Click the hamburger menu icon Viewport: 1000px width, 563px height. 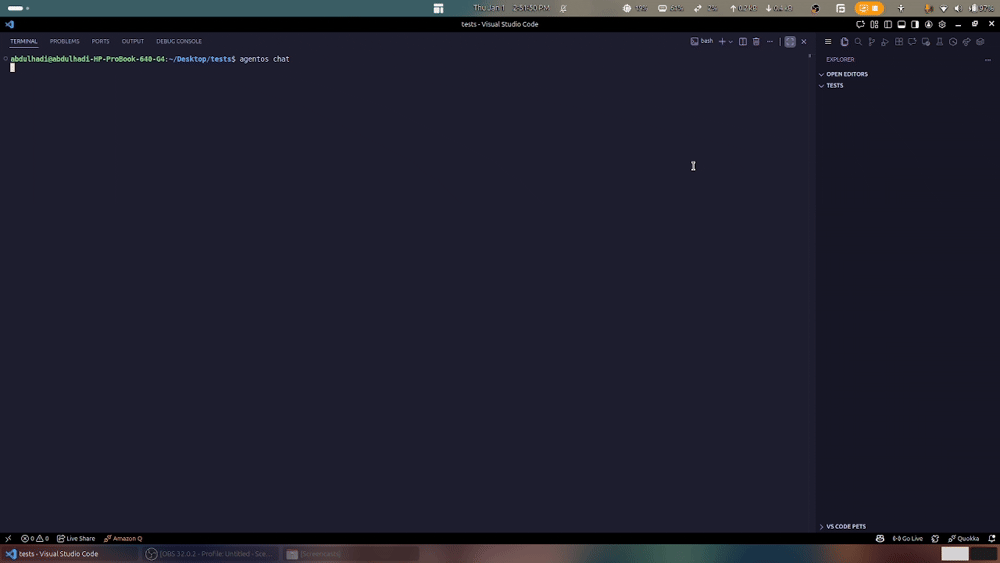(x=828, y=41)
